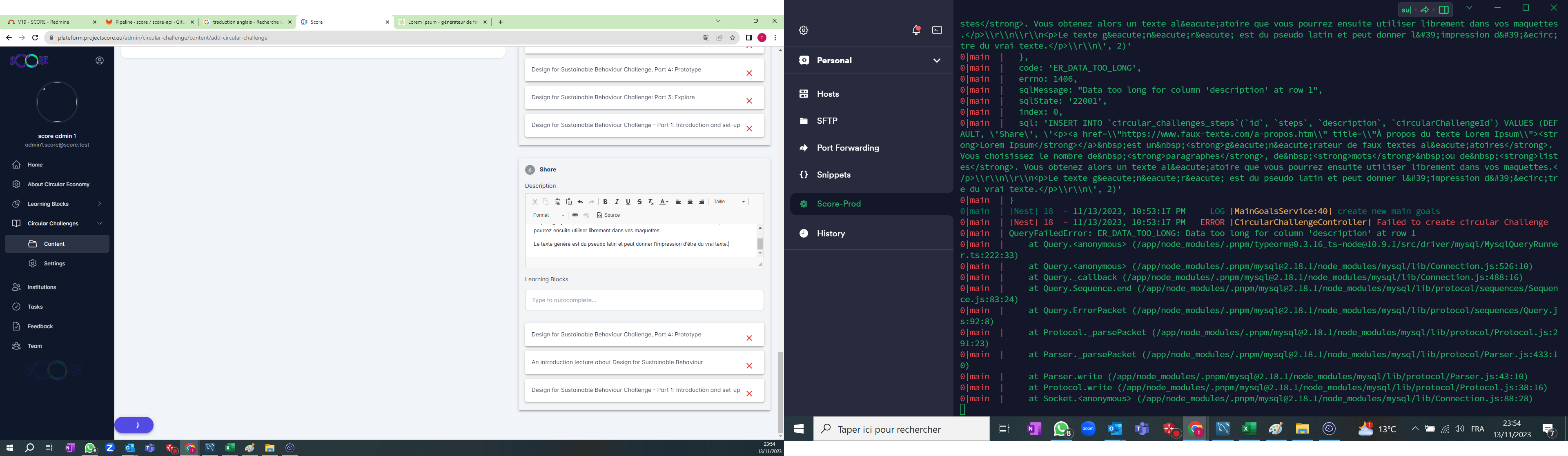Image resolution: width=1568 pixels, height=456 pixels.
Task: Open Snippets in the Termius sidebar
Action: click(833, 176)
